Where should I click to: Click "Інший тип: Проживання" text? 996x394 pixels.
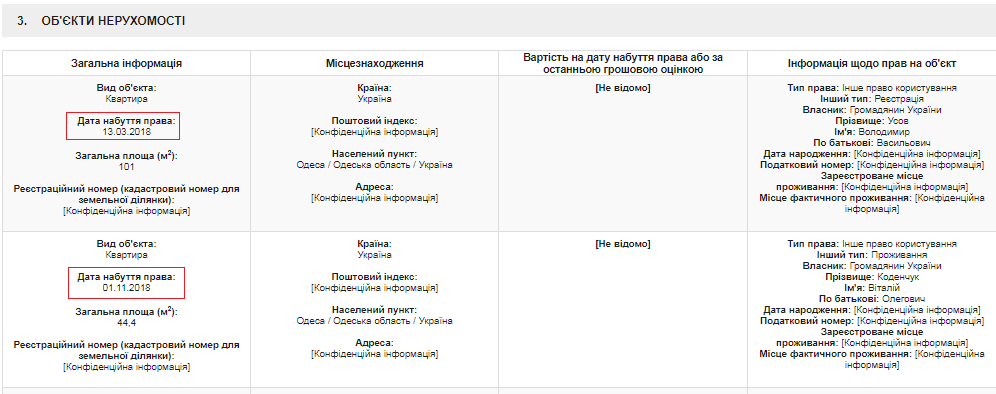point(872,255)
